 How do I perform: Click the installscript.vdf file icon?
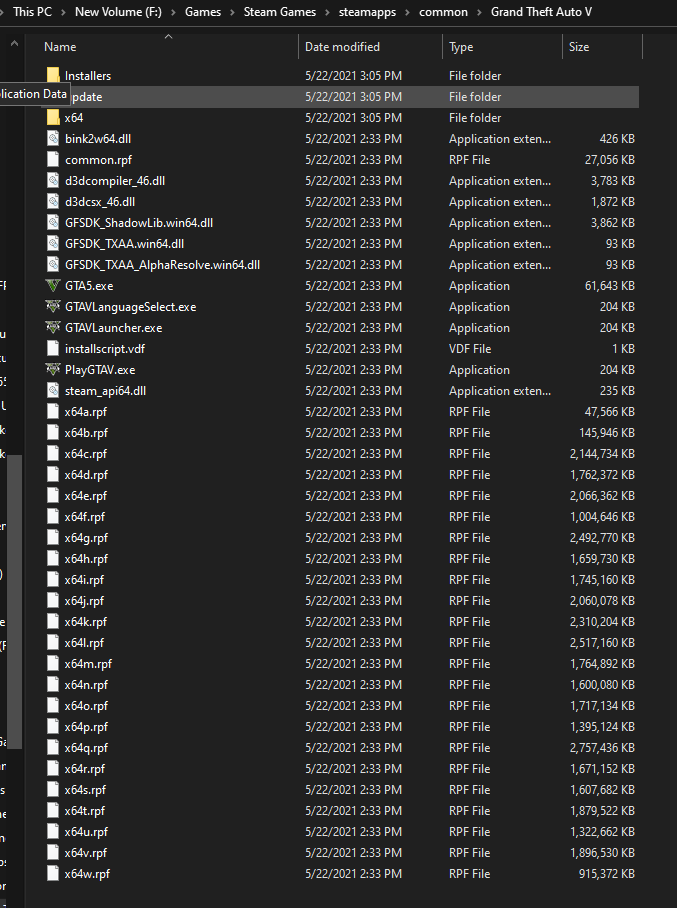[x=53, y=349]
